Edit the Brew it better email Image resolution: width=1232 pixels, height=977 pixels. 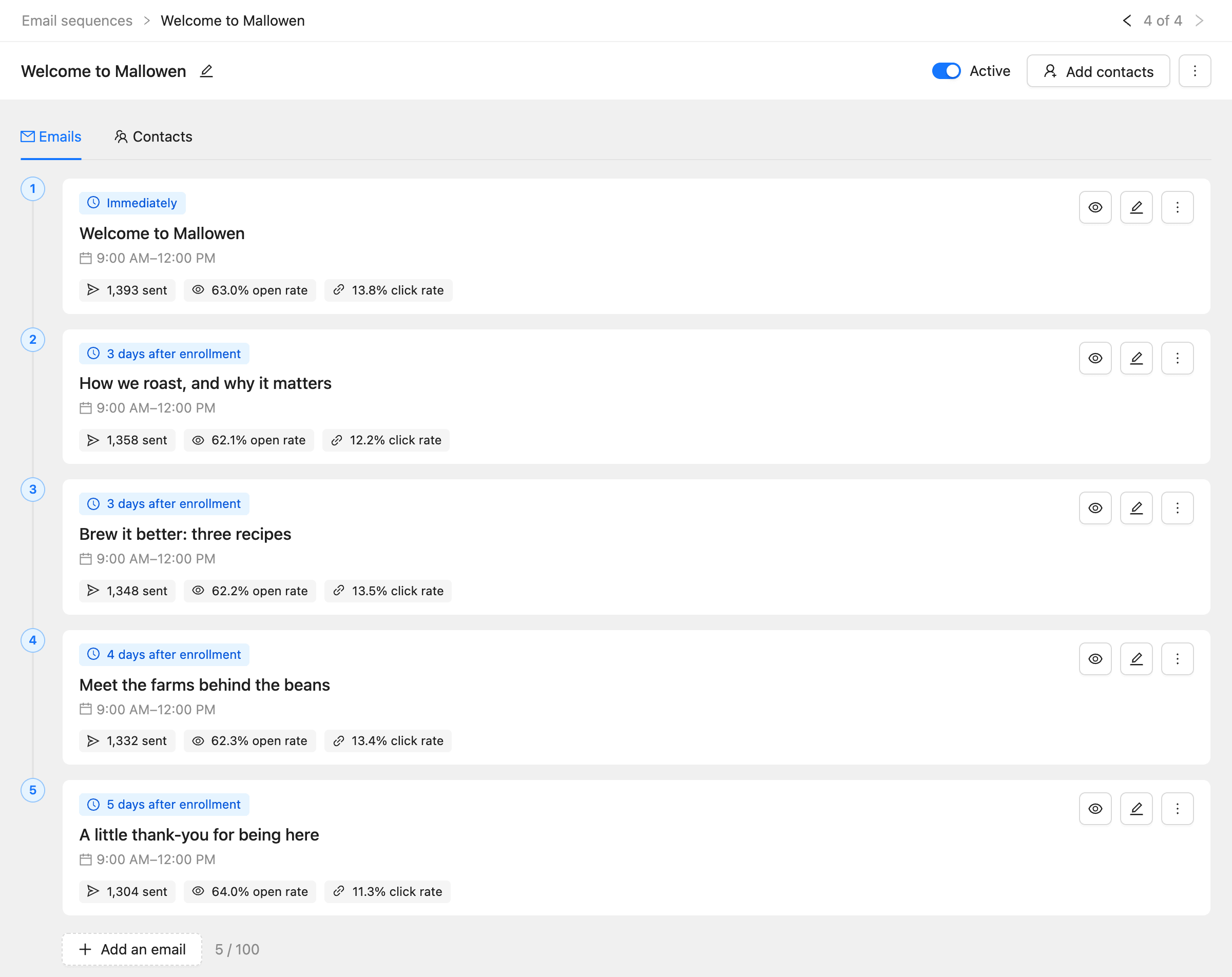coord(1136,508)
